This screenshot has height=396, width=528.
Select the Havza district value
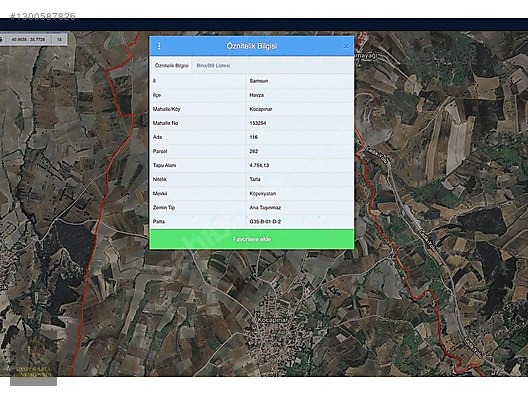click(257, 95)
